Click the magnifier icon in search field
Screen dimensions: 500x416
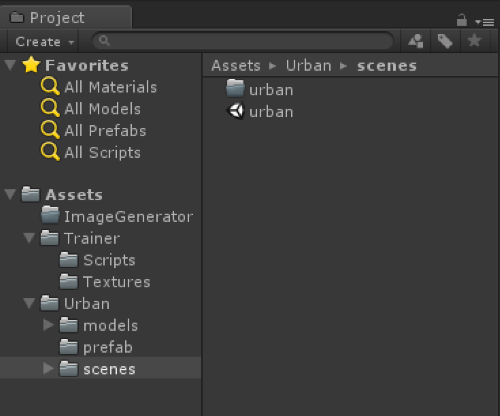pyautogui.click(x=104, y=41)
